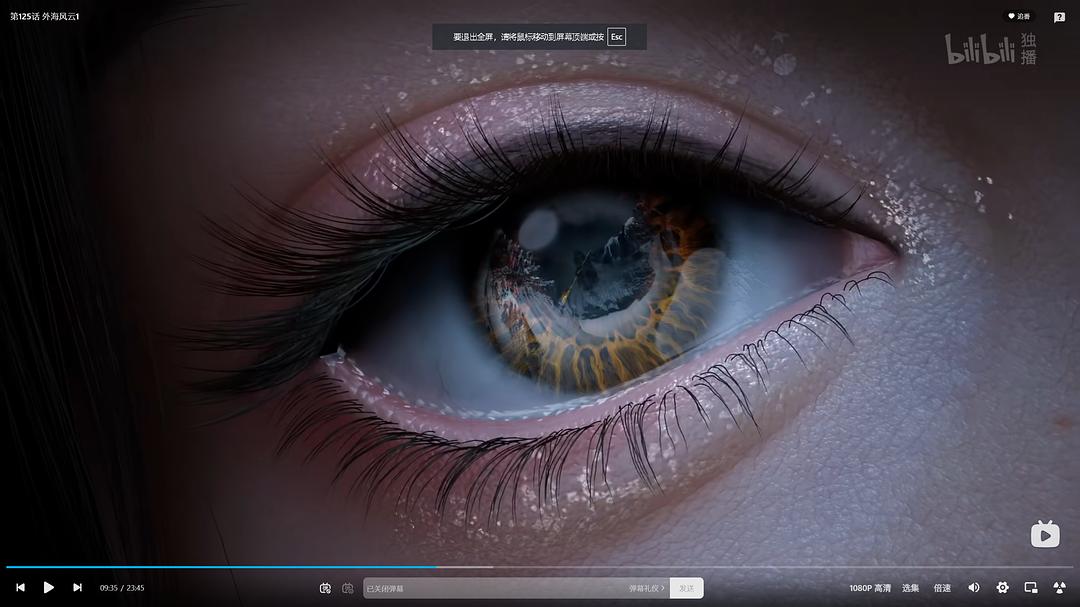1080x607 pixels.
Task: Open the 1080P 高清 quality menu
Action: 869,588
